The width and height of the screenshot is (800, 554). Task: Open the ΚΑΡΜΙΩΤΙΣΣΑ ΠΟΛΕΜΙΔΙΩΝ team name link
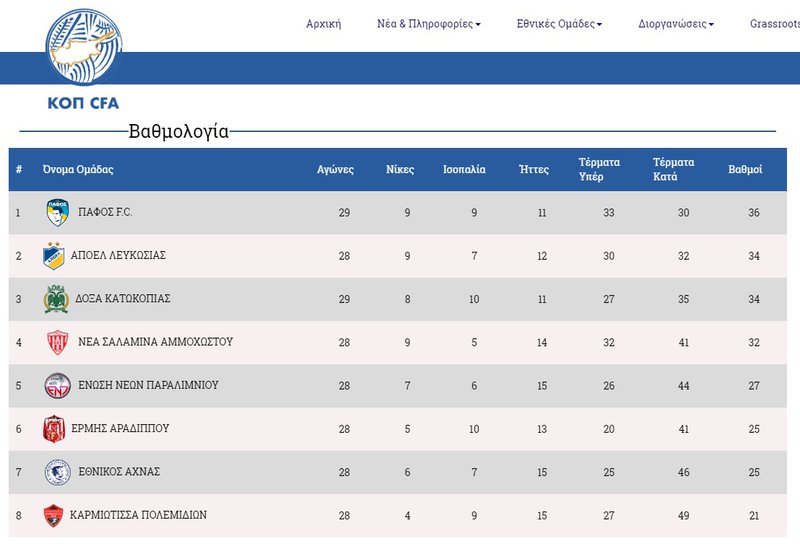138,515
